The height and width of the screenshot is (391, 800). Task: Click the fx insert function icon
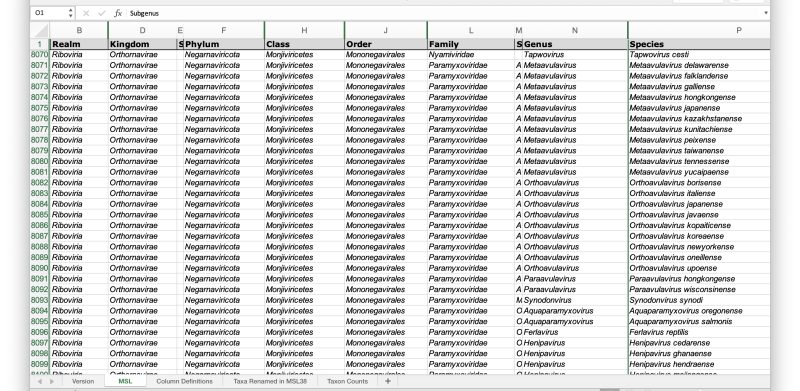118,13
